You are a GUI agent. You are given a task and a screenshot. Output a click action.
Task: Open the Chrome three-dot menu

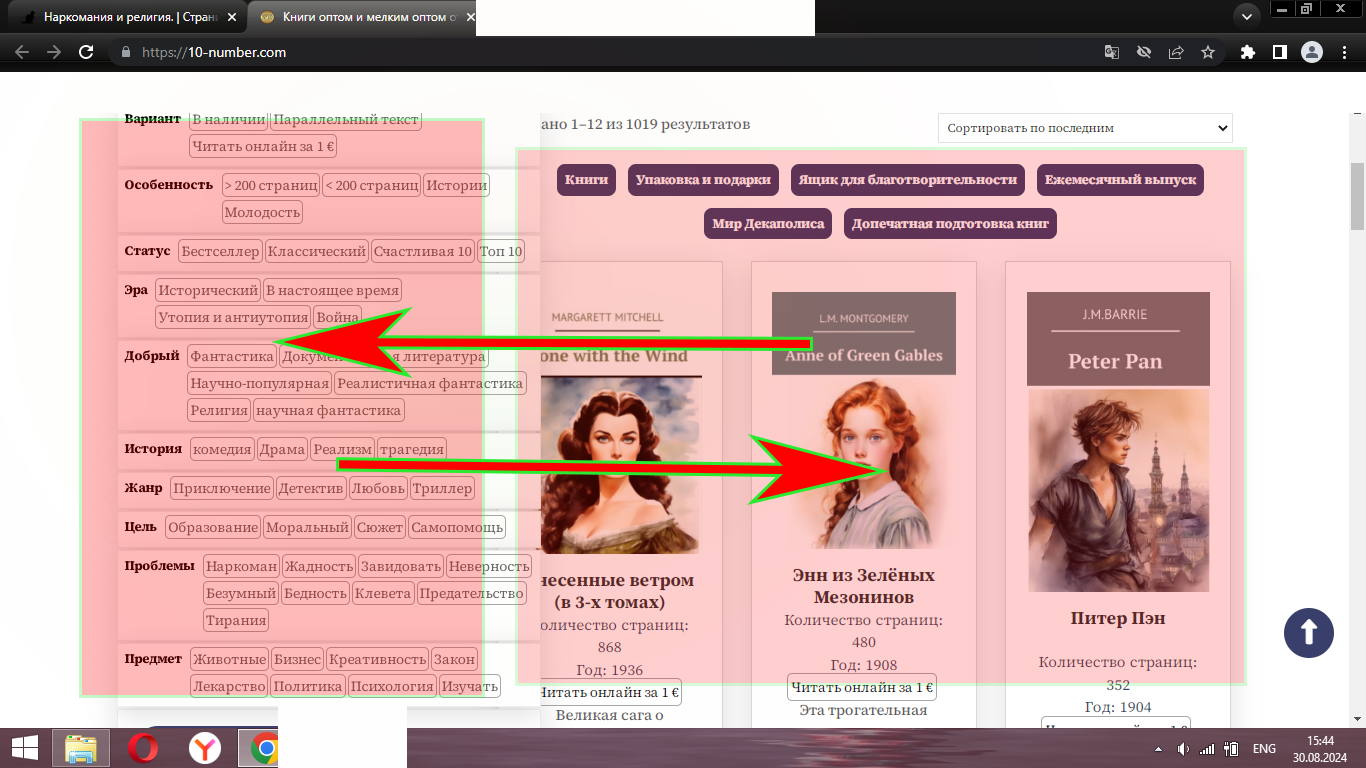1345,52
